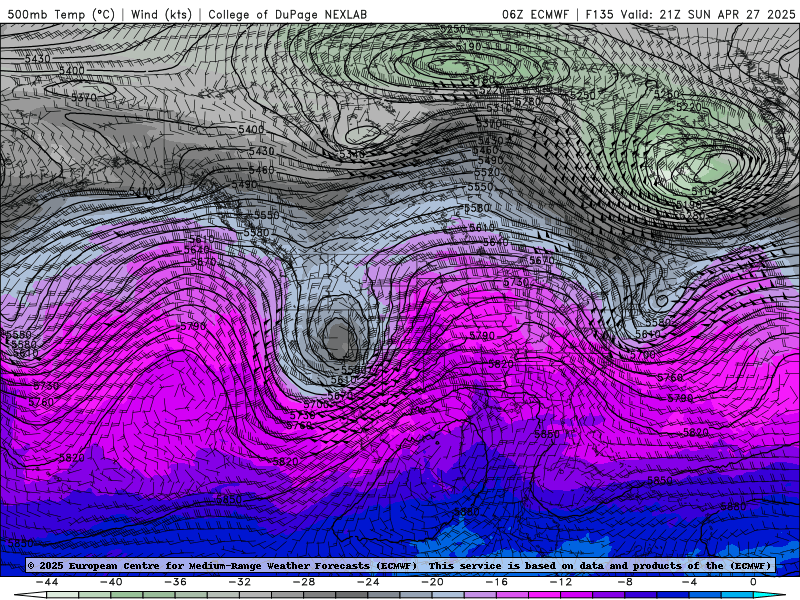This screenshot has height=600, width=800.
Task: Click the -28 colorbar tick label
Action: [x=304, y=582]
